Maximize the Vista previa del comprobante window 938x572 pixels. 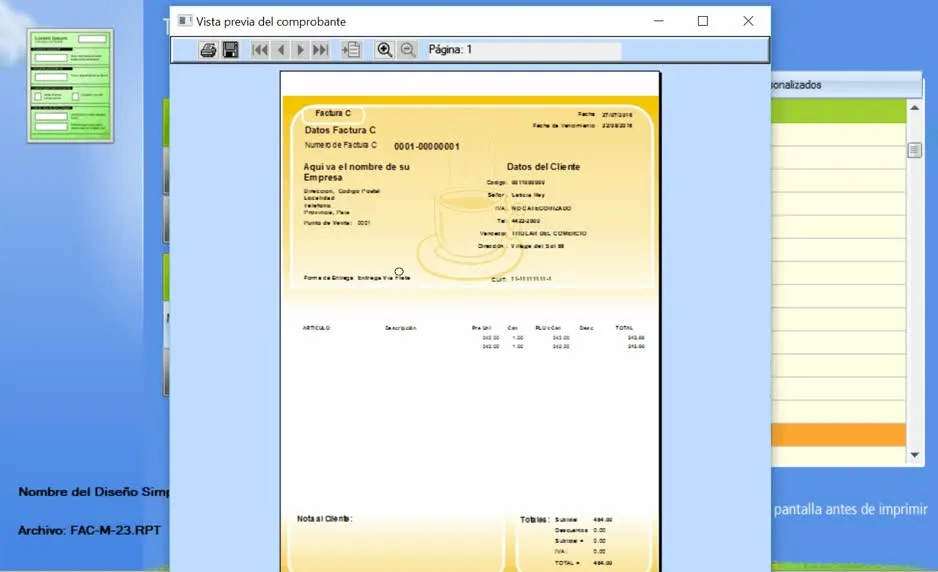pyautogui.click(x=703, y=21)
